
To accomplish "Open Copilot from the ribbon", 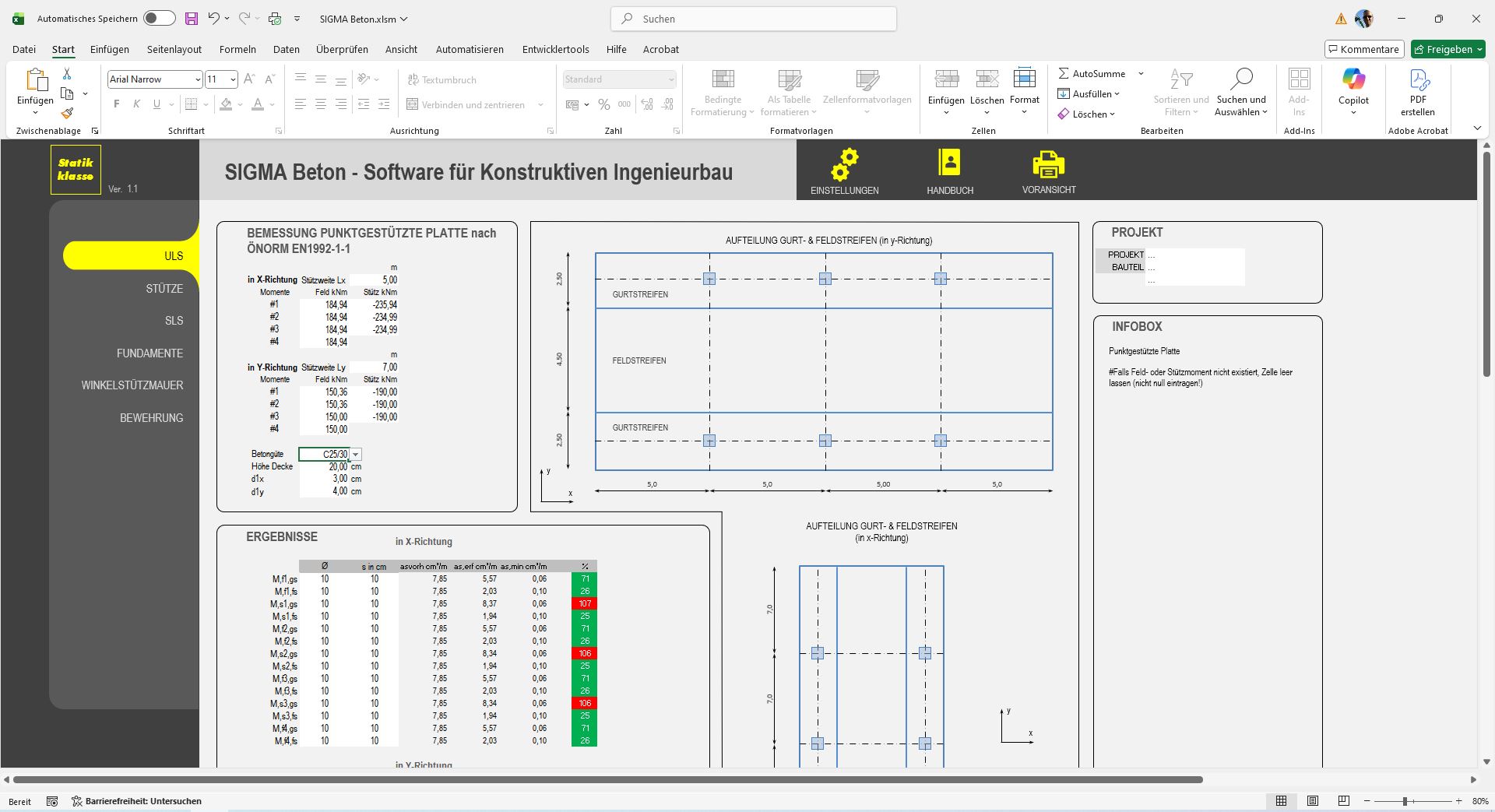I will click(1353, 80).
